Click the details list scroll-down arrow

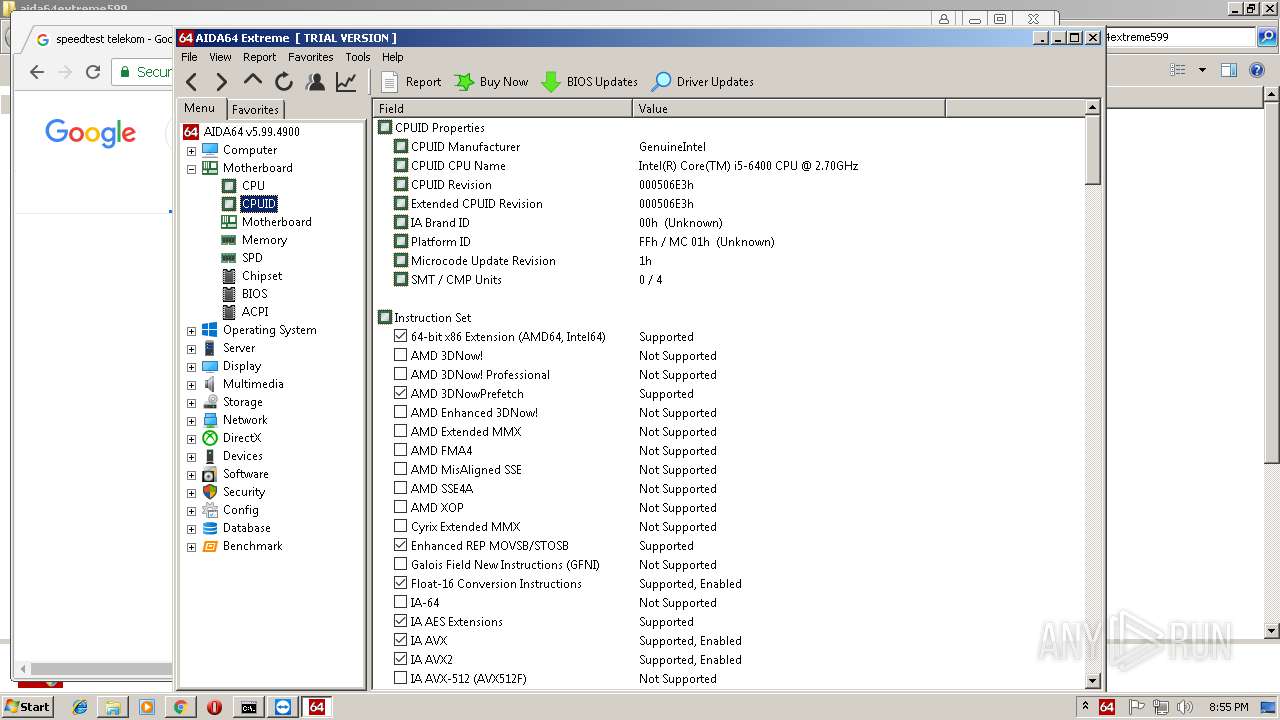pyautogui.click(x=1093, y=681)
